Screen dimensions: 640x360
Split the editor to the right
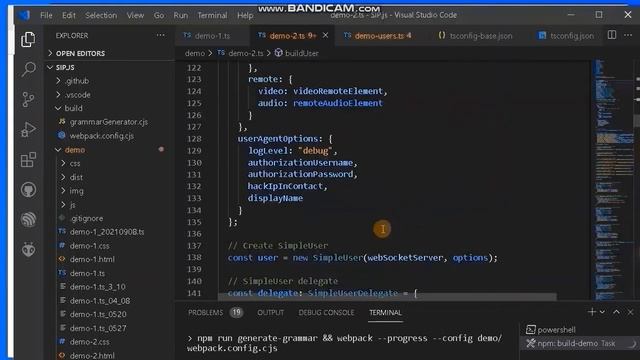[x=611, y=35]
